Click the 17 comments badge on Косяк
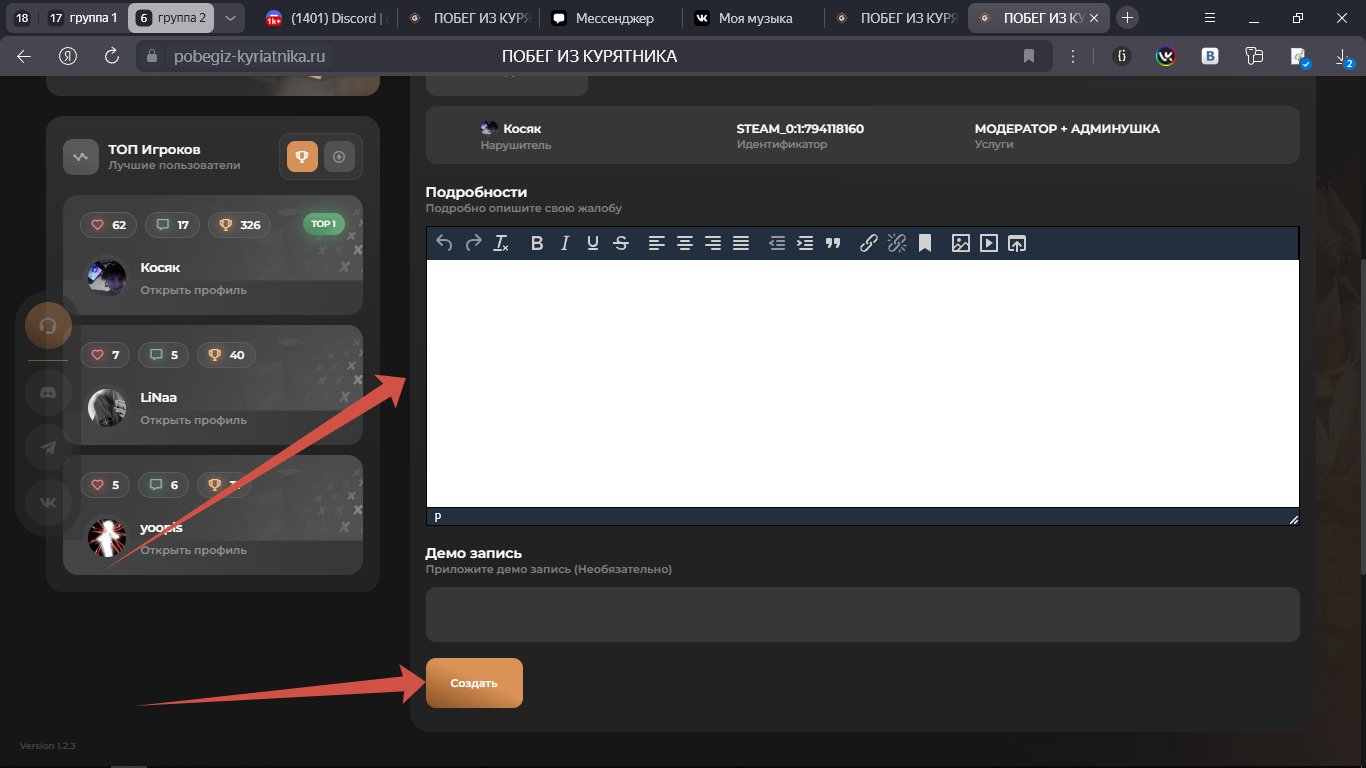The width and height of the screenshot is (1366, 768). coord(172,225)
